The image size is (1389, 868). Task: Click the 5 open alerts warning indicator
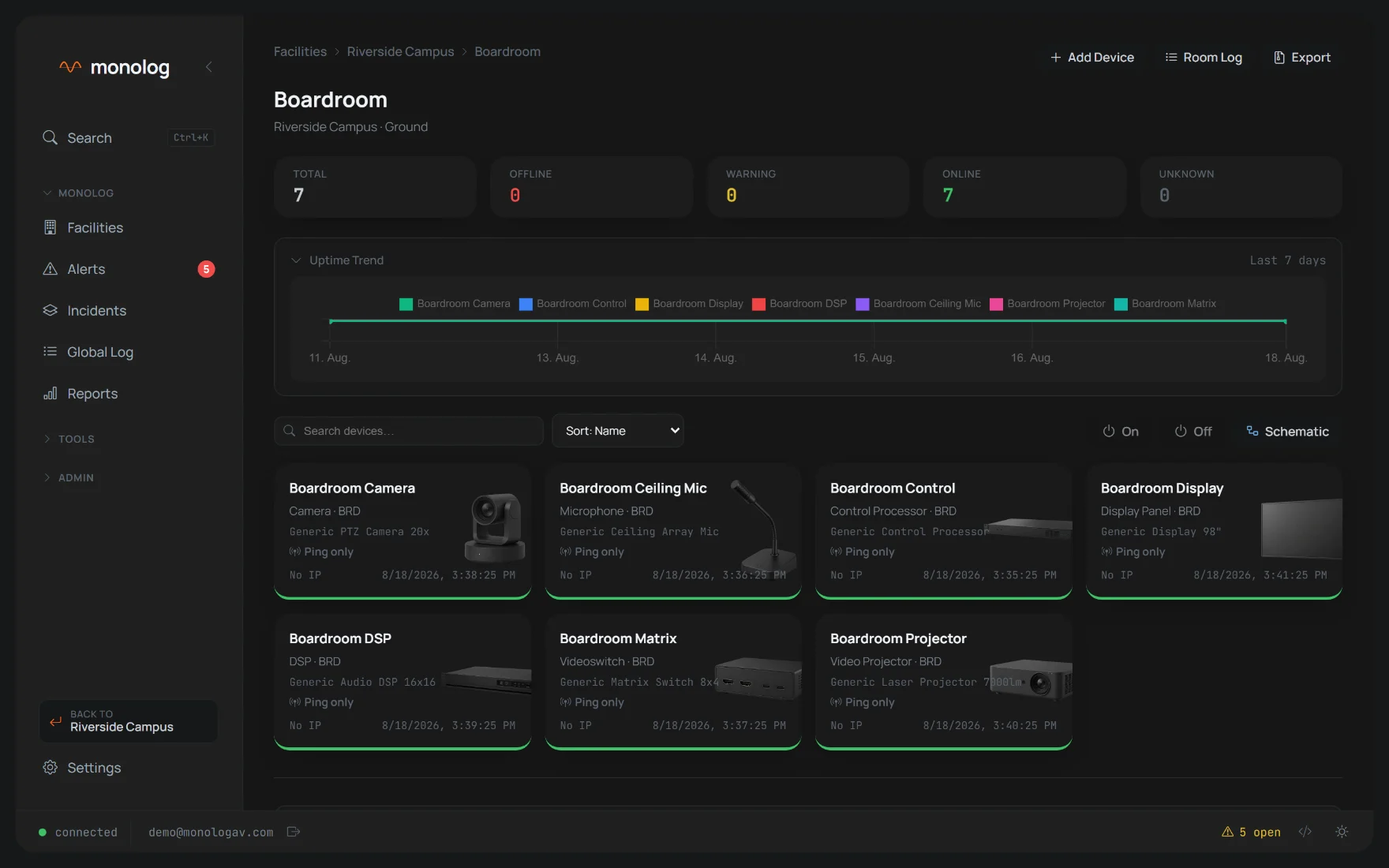pos(1251,832)
